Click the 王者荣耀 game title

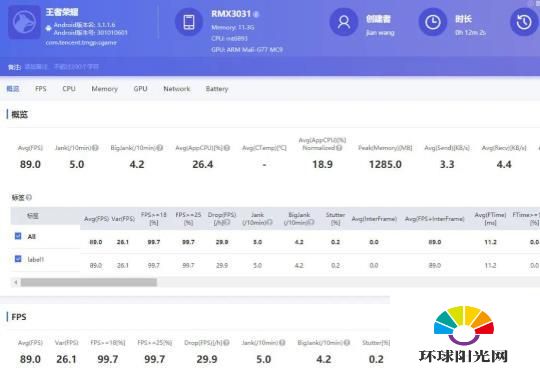tap(62, 12)
